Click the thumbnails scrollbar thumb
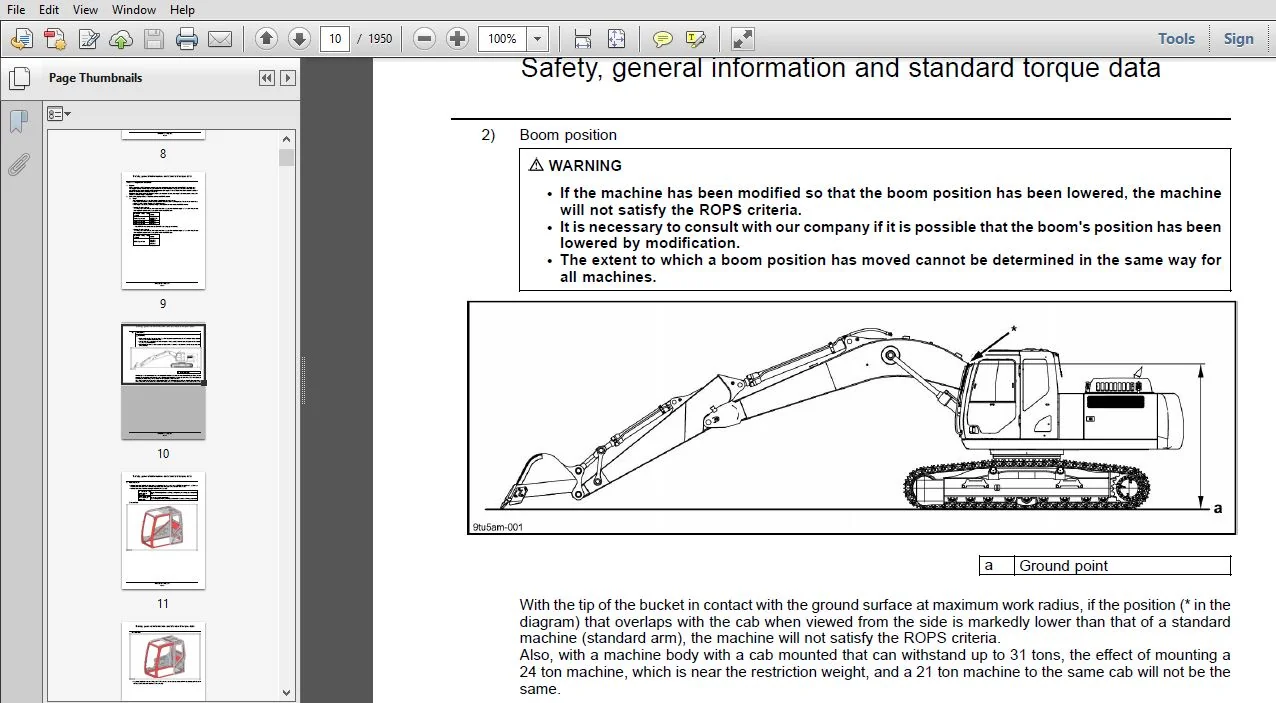 (x=287, y=157)
